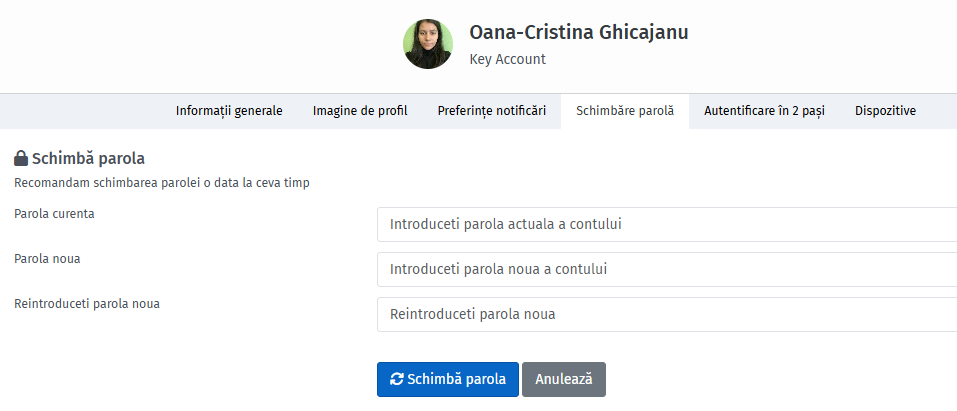Click the new password input field
The height and width of the screenshot is (411, 957).
click(x=667, y=269)
